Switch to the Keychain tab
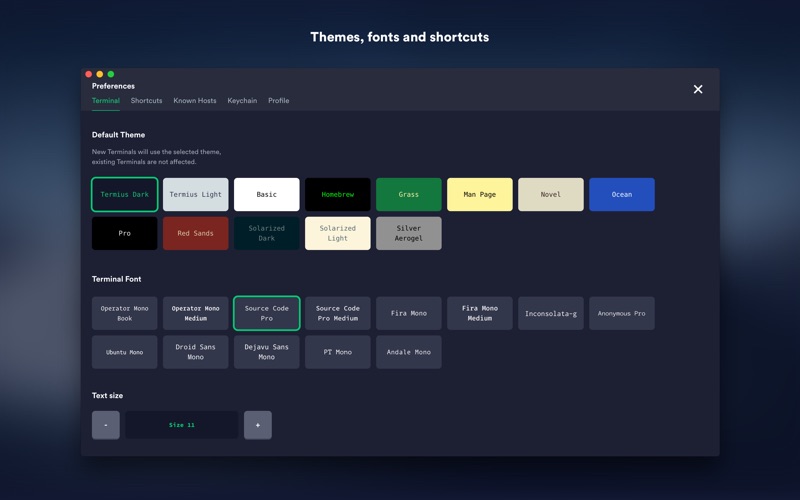The width and height of the screenshot is (800, 500). (242, 101)
